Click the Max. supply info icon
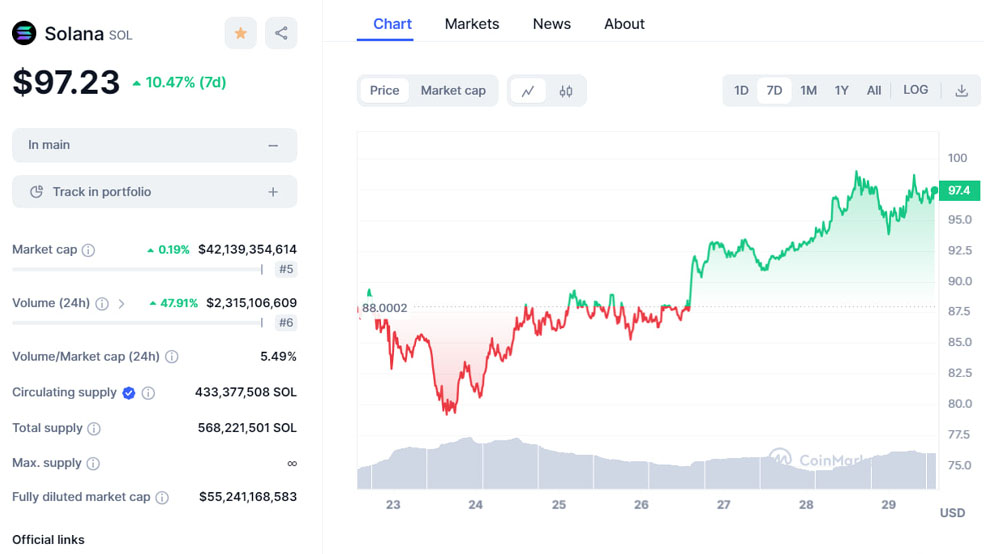This screenshot has width=984, height=554. tap(93, 464)
